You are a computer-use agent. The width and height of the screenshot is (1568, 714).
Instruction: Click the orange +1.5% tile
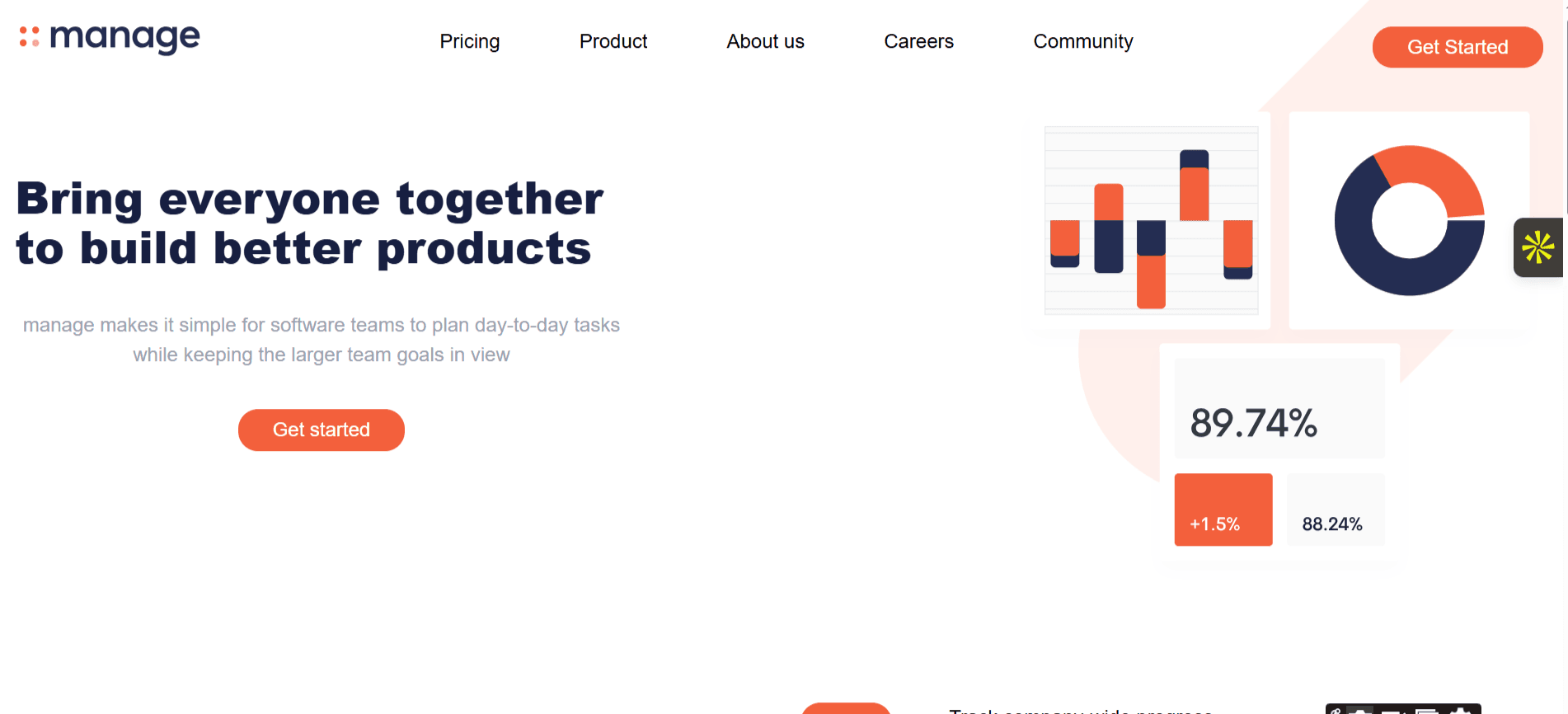(1223, 510)
